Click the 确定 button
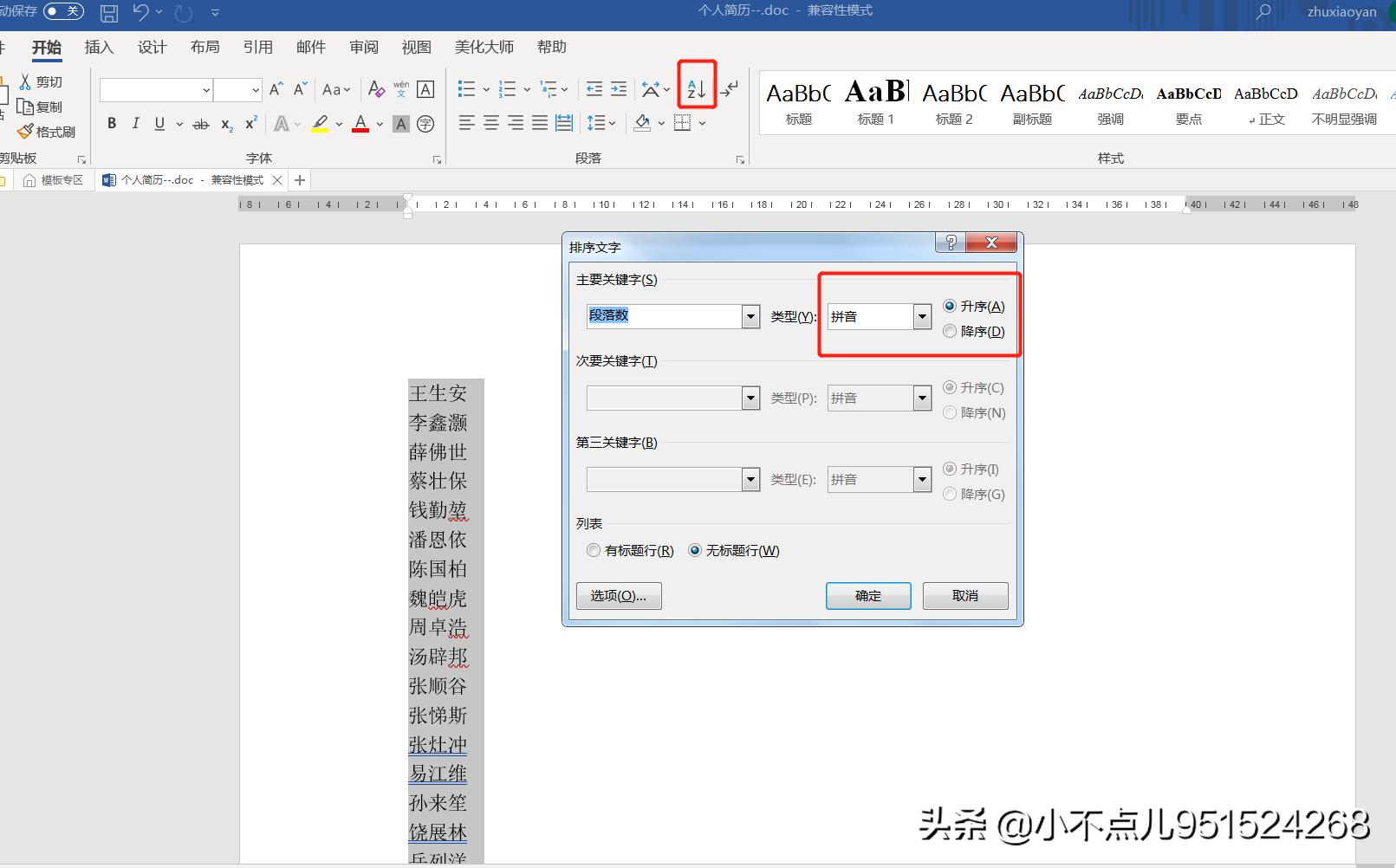Viewport: 1396px width, 868px height. (867, 595)
